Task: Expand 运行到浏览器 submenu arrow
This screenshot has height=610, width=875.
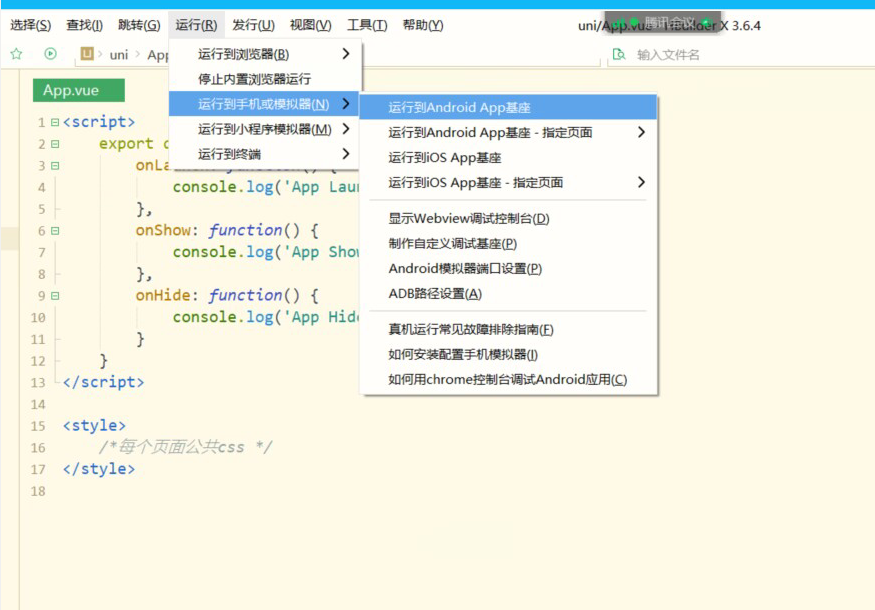Action: (346, 54)
